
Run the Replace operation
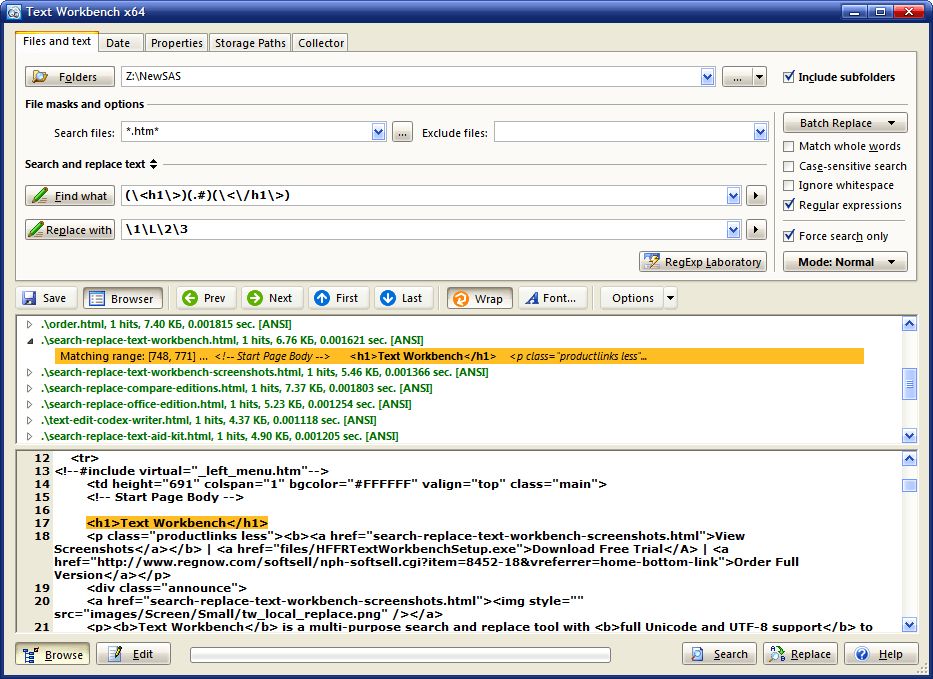click(x=798, y=653)
